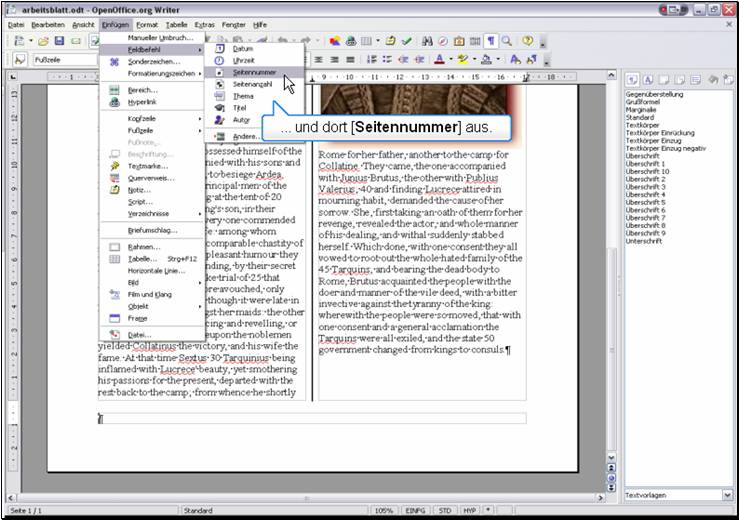Click the Navigator compass icon
This screenshot has width=739, height=520.
[443, 41]
